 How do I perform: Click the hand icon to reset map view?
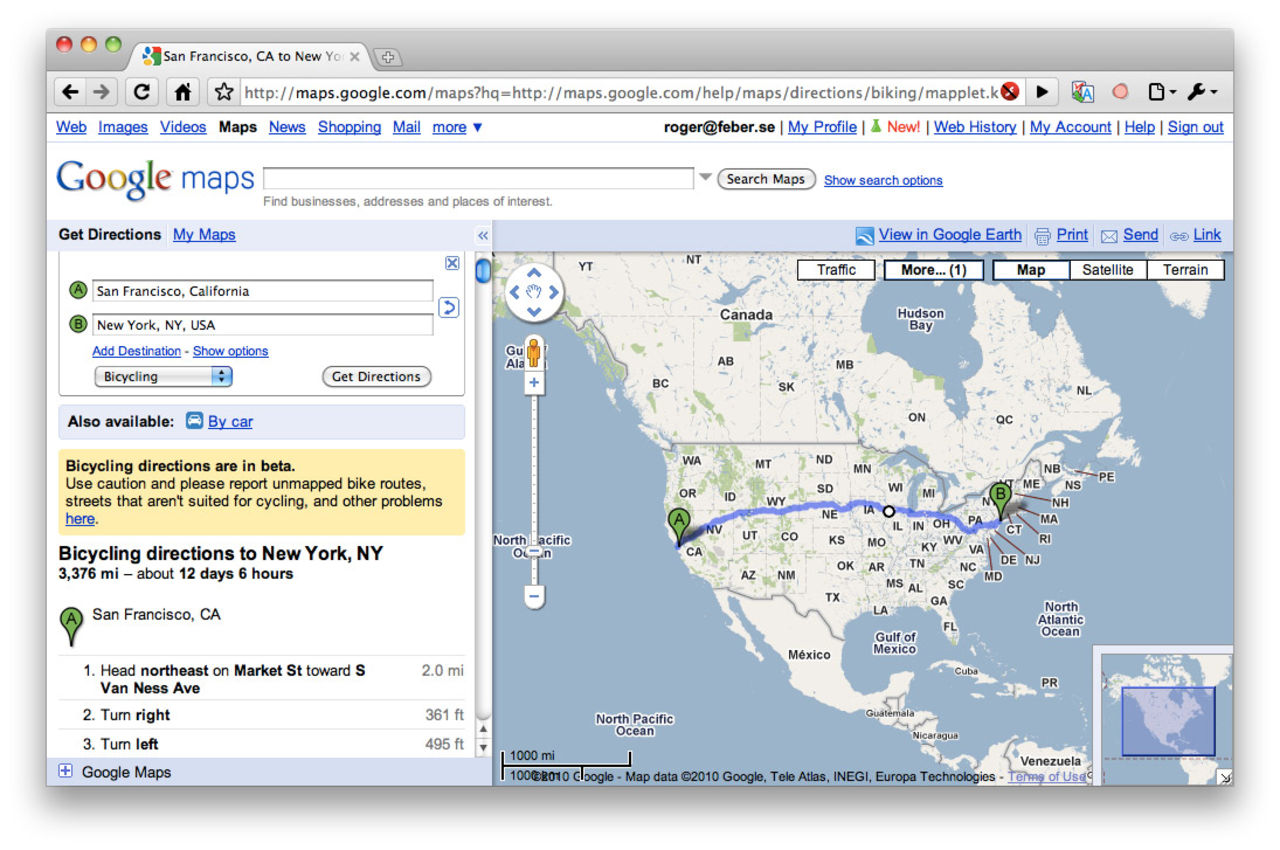point(534,292)
